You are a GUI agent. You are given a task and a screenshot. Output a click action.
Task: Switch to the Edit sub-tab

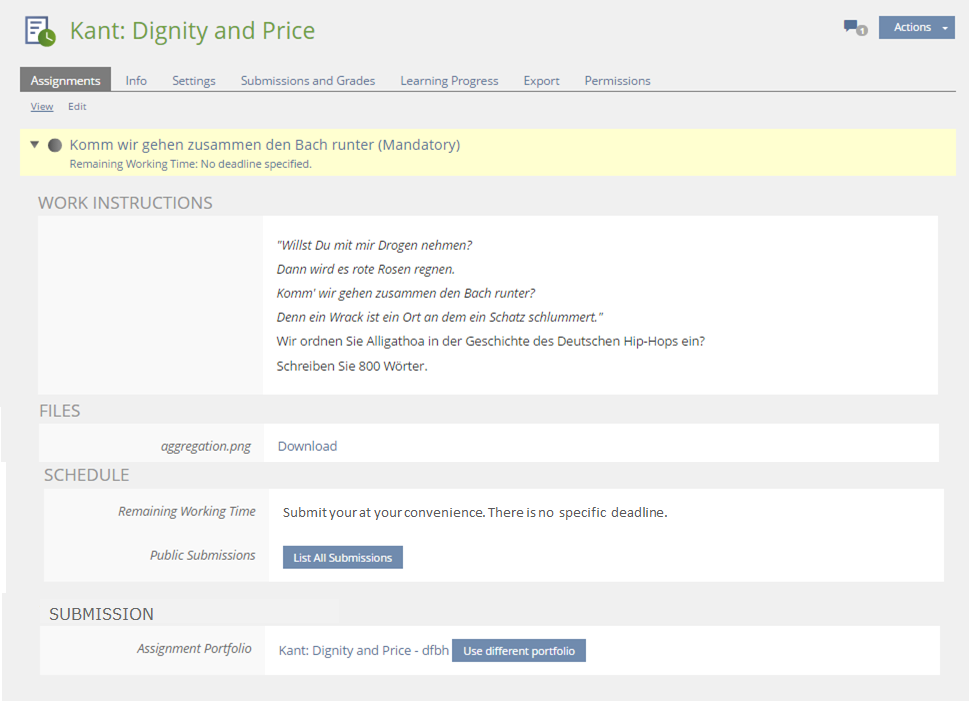click(77, 106)
